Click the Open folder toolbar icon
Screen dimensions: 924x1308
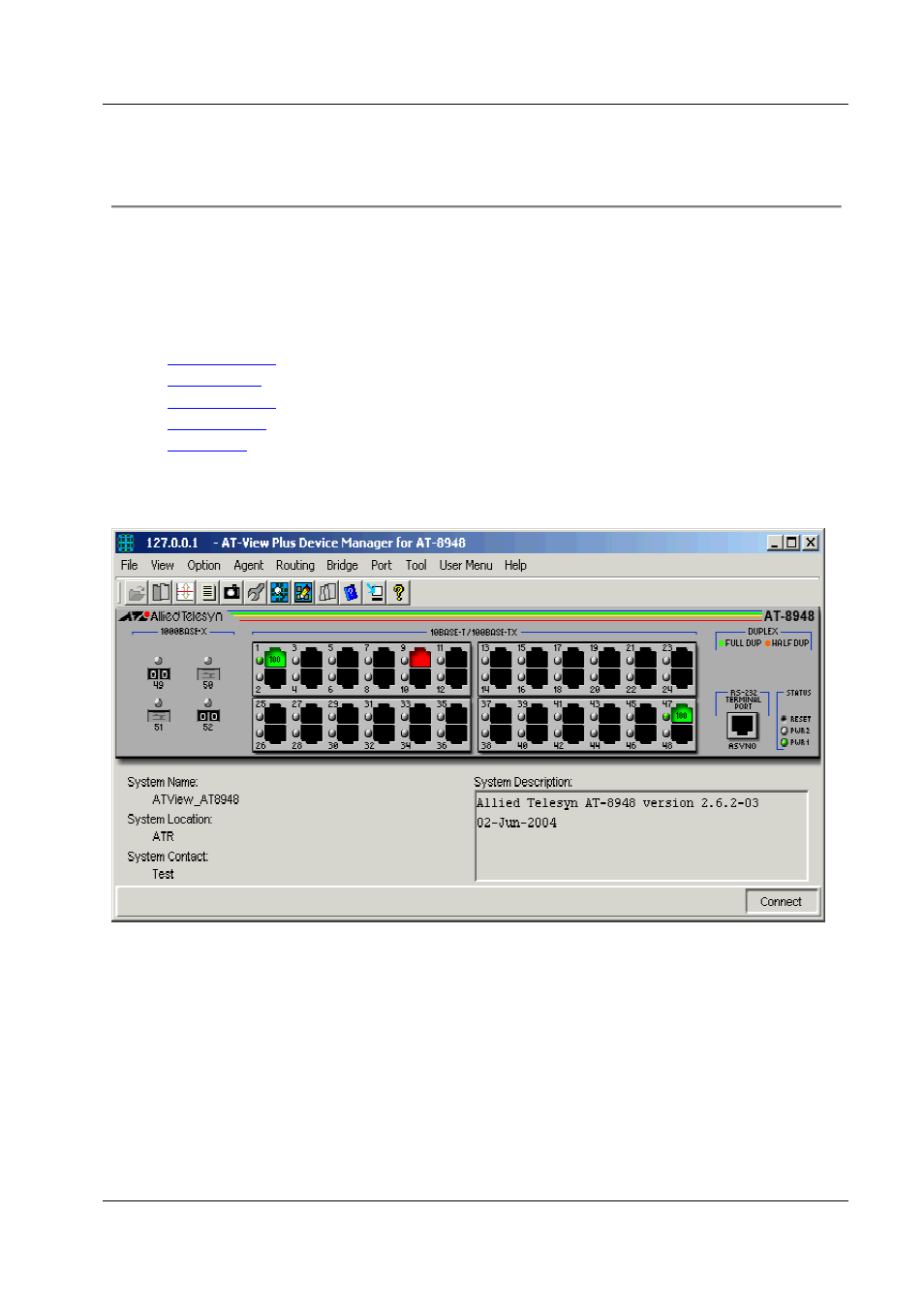point(137,592)
